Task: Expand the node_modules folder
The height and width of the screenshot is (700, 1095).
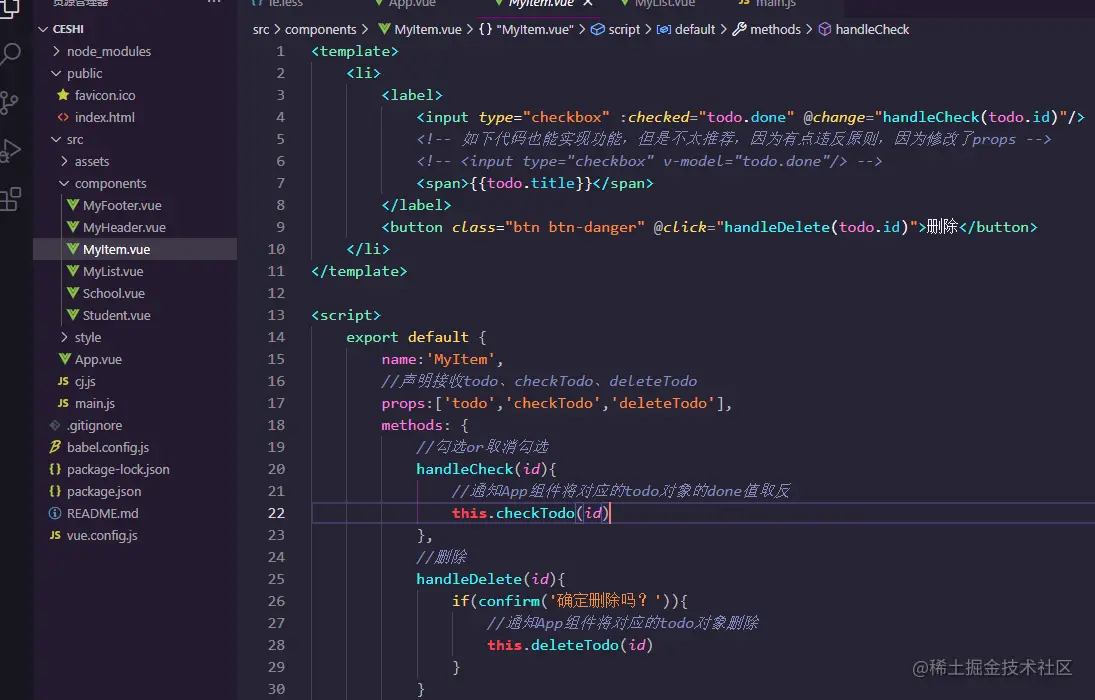Action: pos(57,51)
